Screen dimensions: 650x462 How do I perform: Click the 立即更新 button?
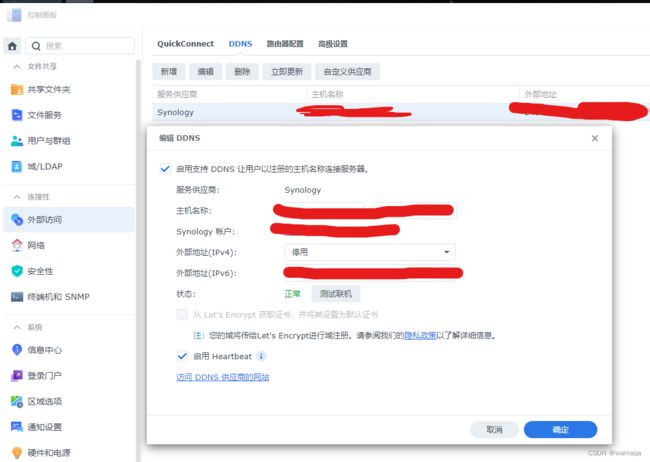coord(287,71)
